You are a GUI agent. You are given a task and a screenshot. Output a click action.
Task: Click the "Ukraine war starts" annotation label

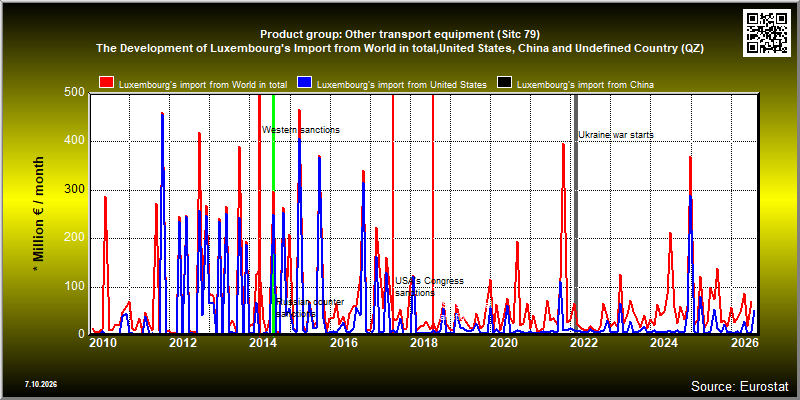point(616,135)
